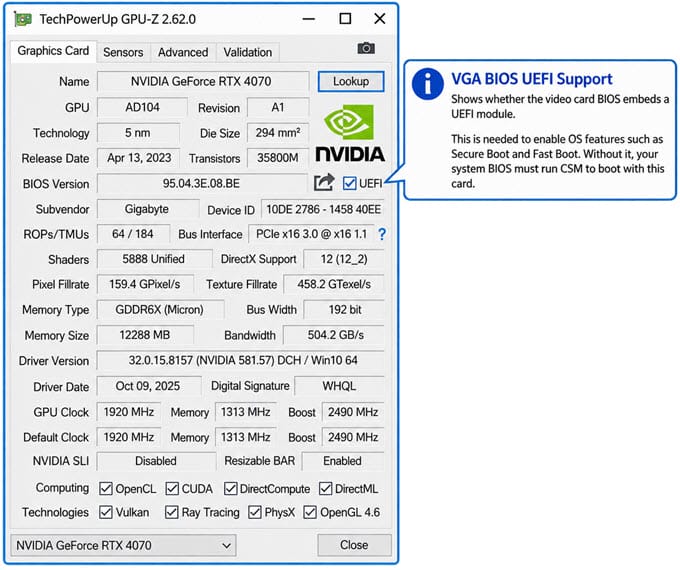Click the DirectX Support value 12 (12_2)
Screen dimensions: 680x570
tap(344, 259)
